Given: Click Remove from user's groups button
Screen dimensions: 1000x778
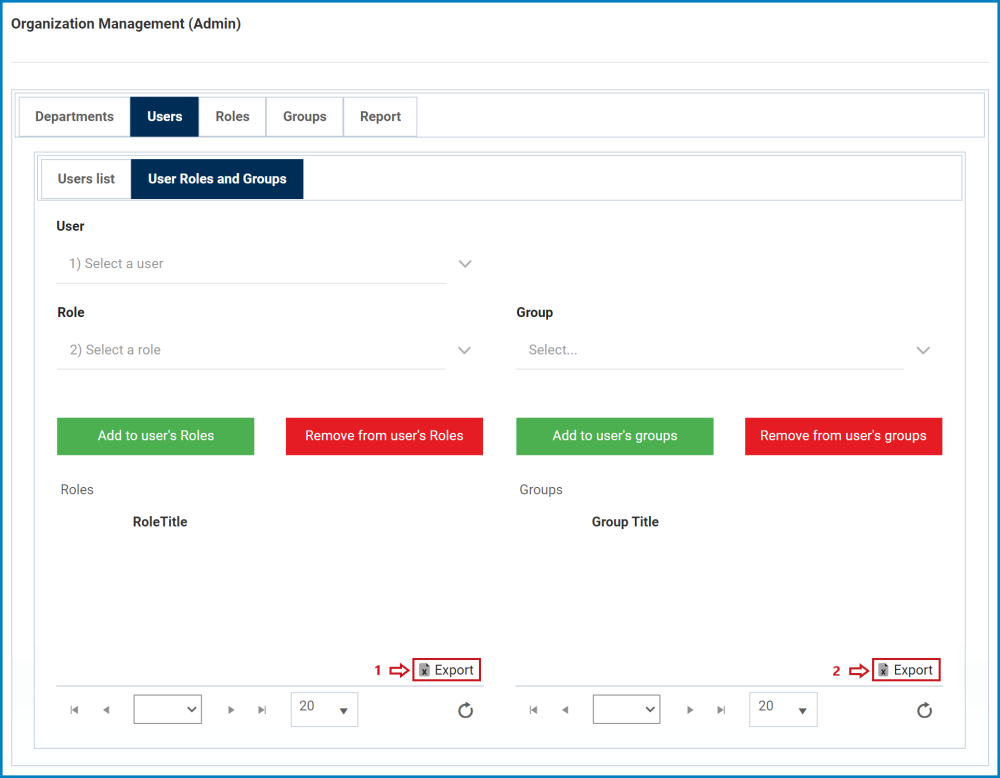Looking at the screenshot, I should point(843,436).
